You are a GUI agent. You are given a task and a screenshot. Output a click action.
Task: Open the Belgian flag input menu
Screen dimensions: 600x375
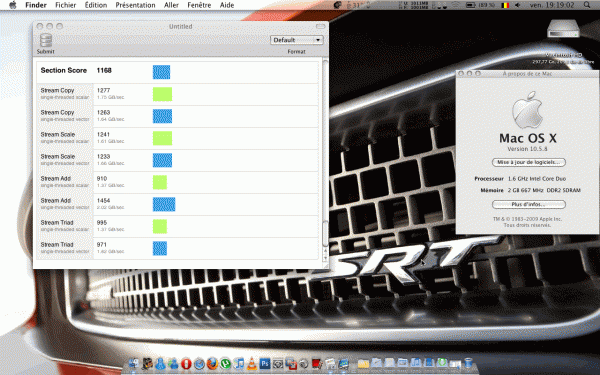click(505, 5)
